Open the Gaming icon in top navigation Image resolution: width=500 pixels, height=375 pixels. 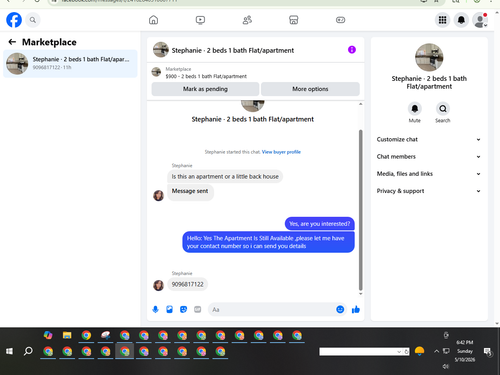point(340,20)
